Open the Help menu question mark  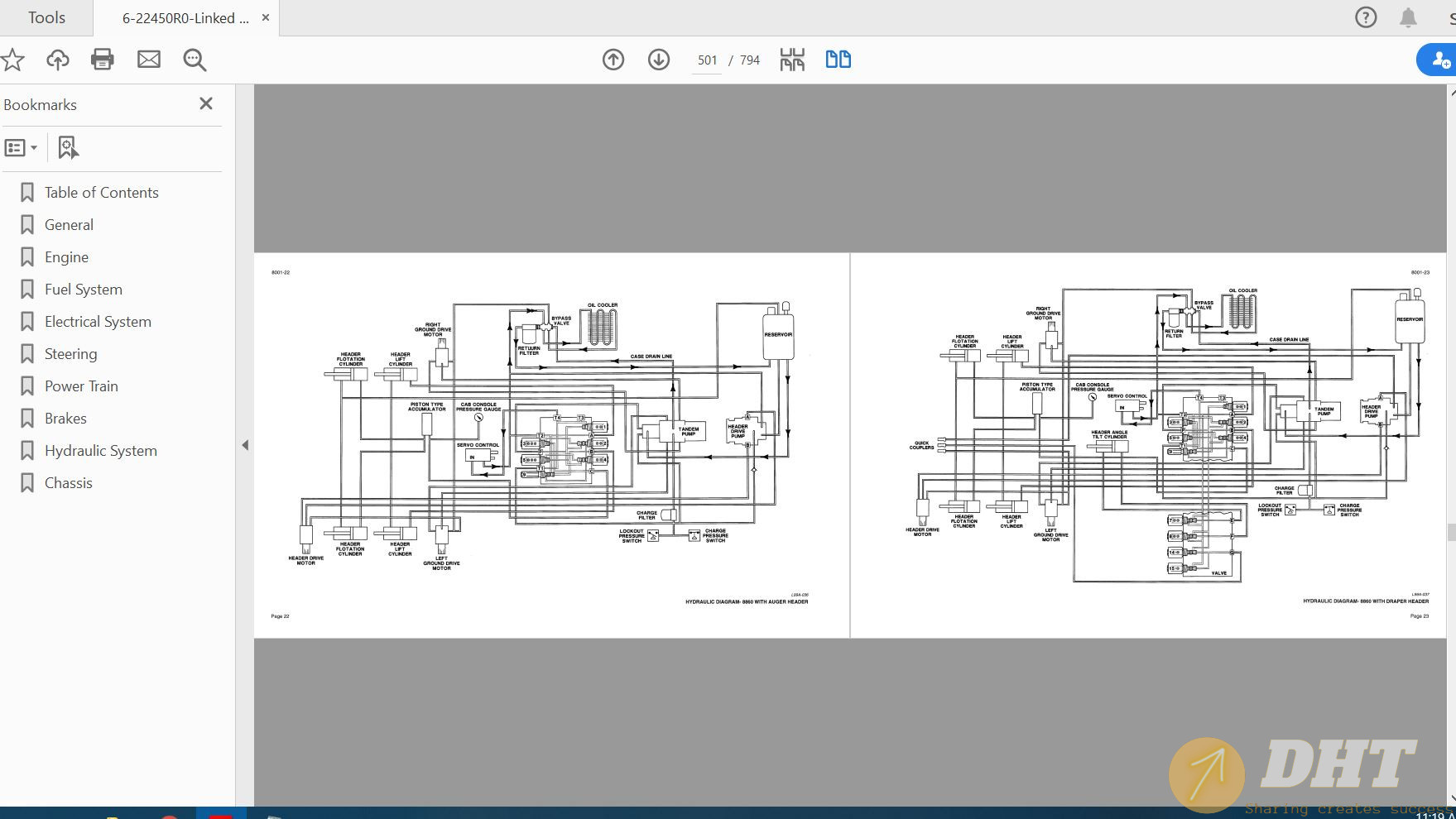(1365, 17)
